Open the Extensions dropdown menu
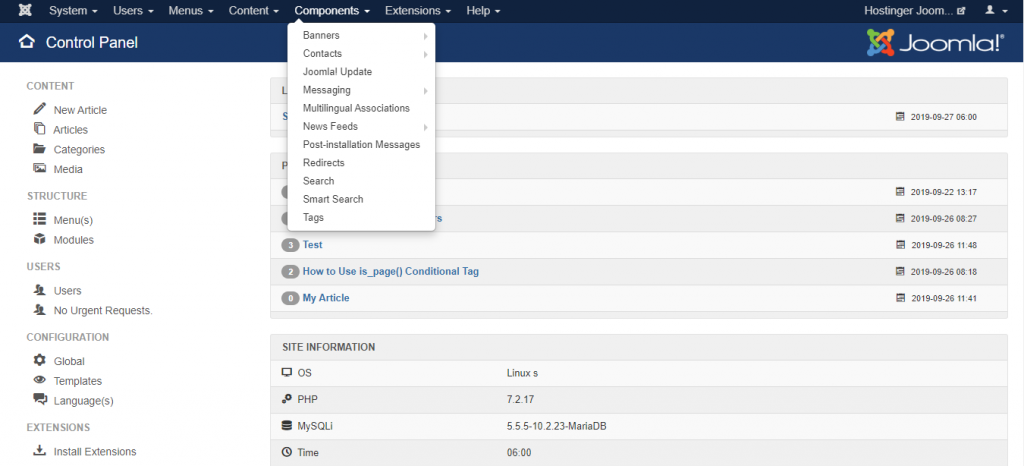Viewport: 1024px width, 466px height. [x=418, y=11]
